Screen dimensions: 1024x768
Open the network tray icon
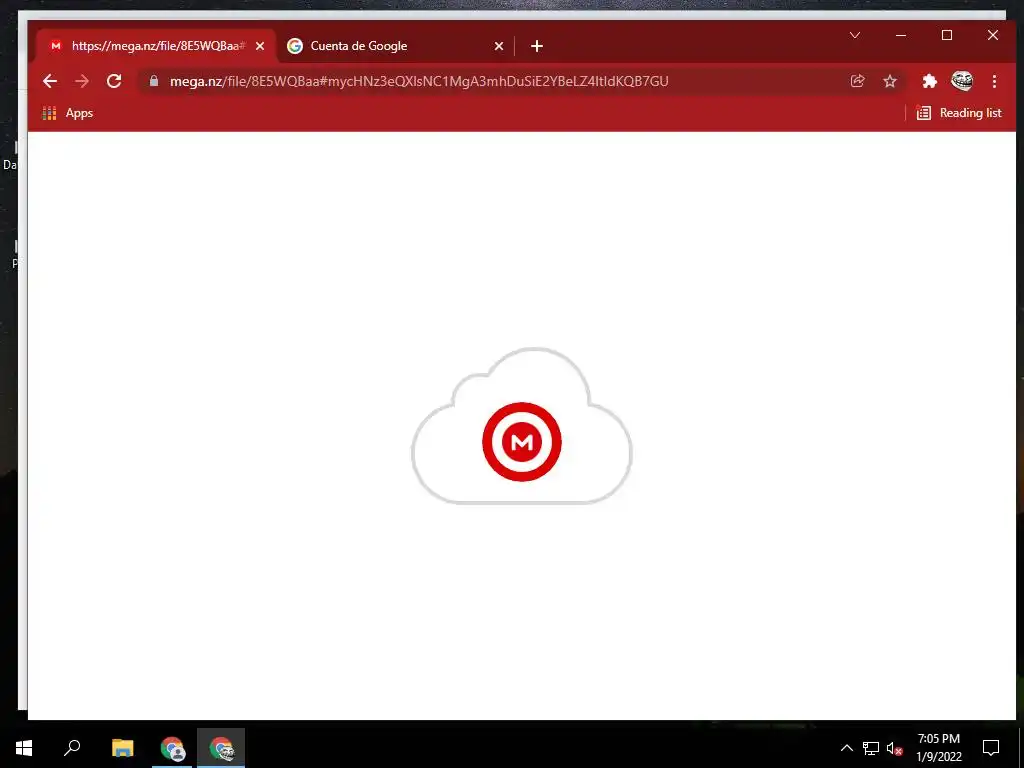point(871,748)
